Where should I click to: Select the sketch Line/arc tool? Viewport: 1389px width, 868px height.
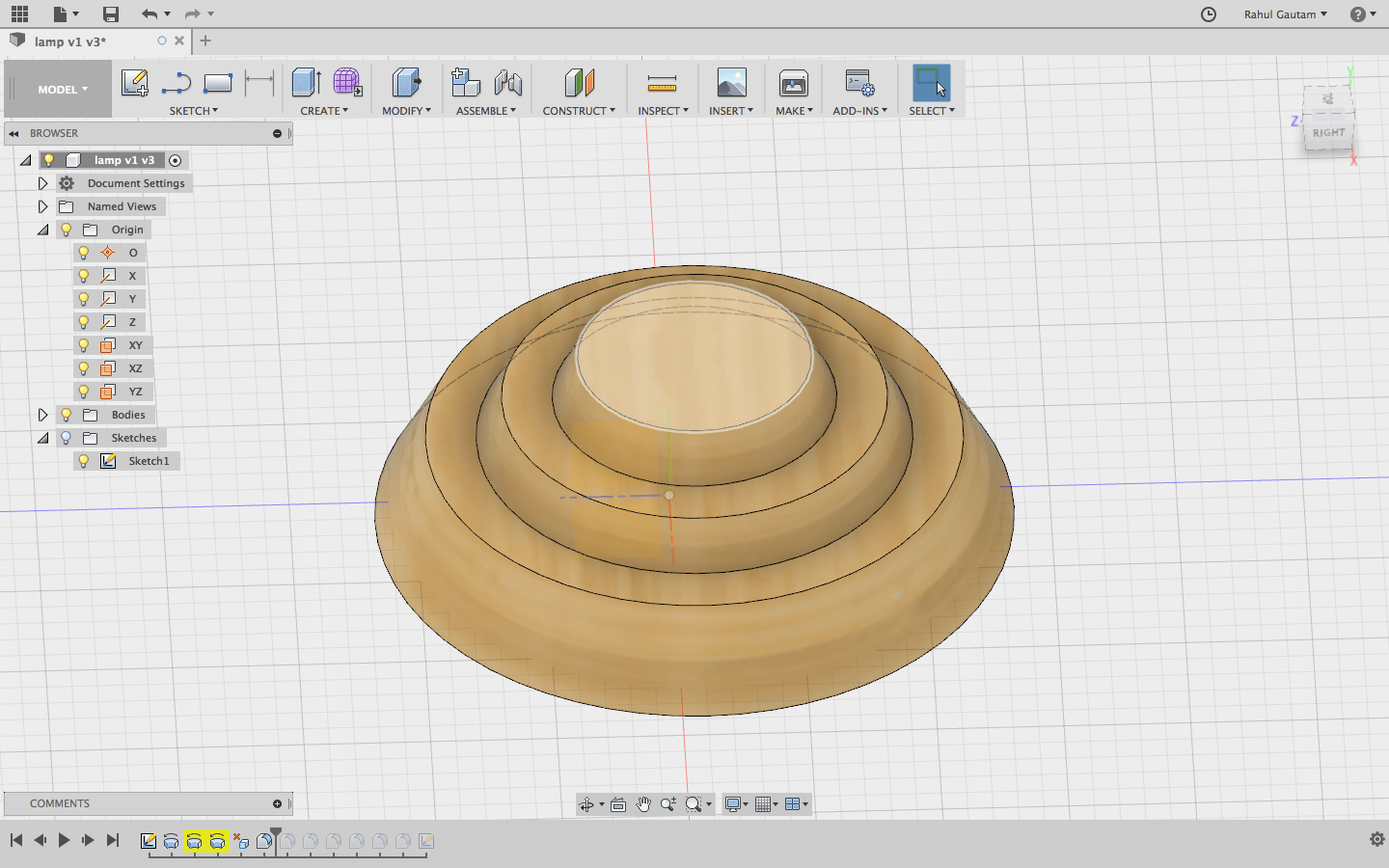(x=177, y=84)
